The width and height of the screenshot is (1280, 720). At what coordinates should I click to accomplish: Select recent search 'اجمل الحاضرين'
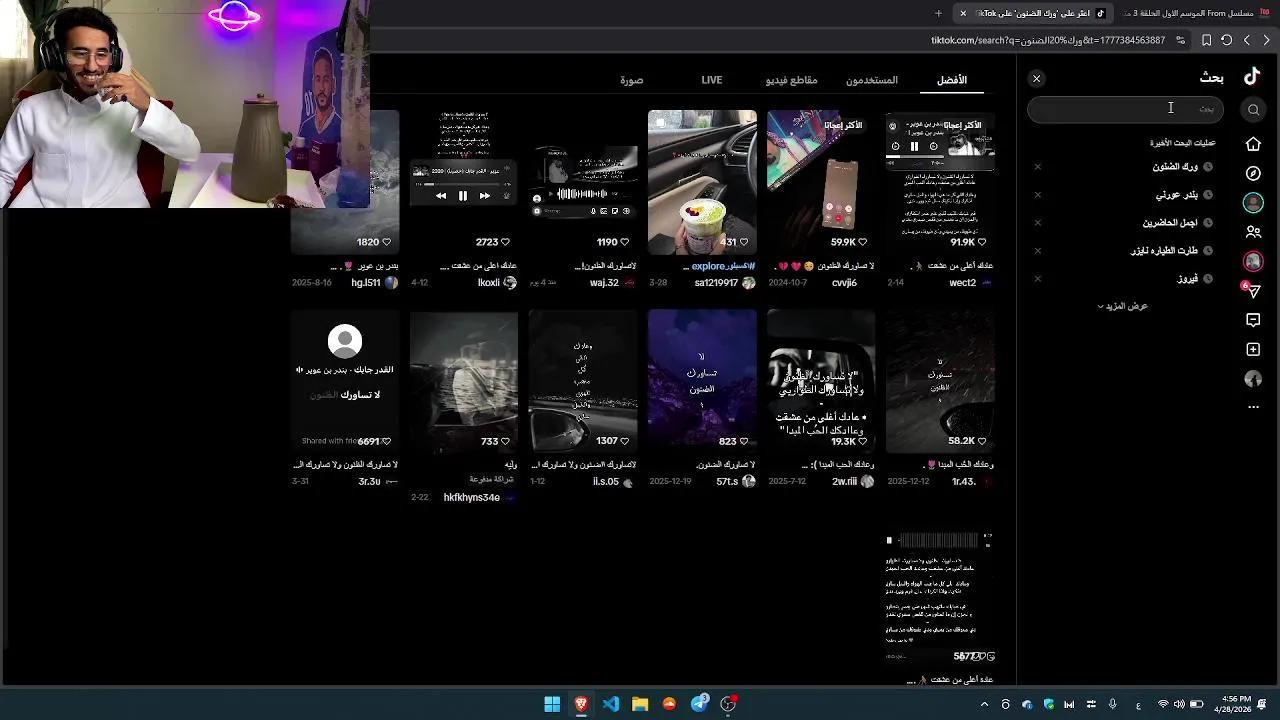click(x=1171, y=223)
